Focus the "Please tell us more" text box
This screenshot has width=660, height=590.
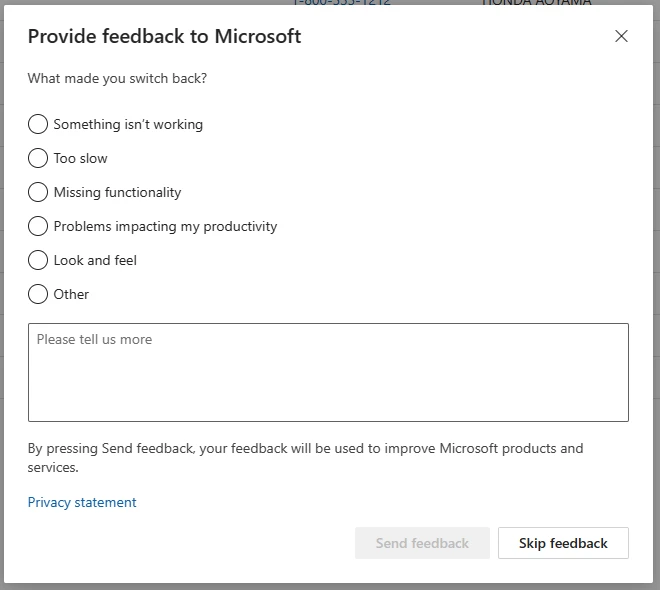point(328,372)
